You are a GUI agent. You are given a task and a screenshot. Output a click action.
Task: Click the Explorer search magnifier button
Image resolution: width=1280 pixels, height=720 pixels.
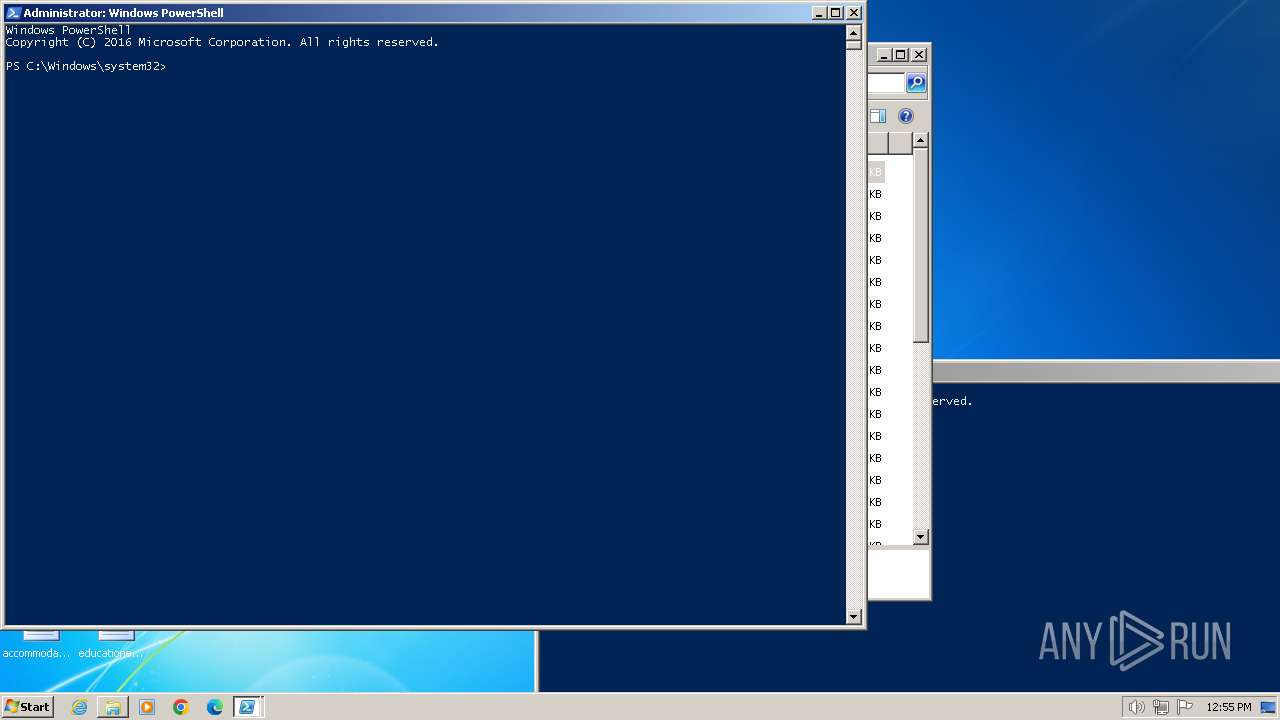pyautogui.click(x=916, y=83)
